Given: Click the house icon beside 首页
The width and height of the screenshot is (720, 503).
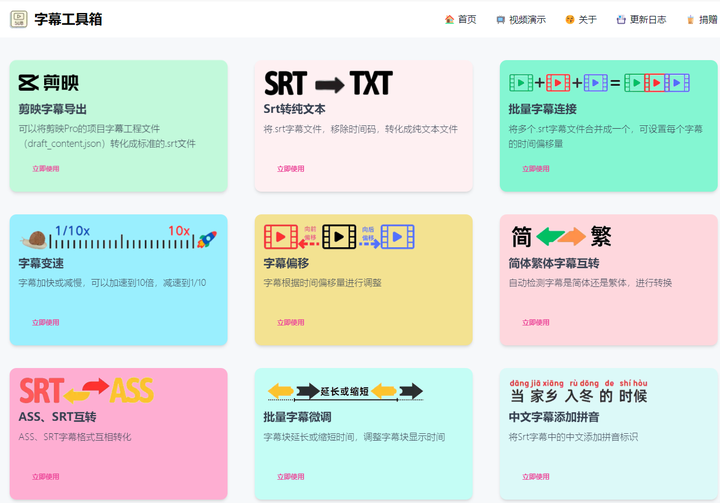Looking at the screenshot, I should (x=450, y=19).
